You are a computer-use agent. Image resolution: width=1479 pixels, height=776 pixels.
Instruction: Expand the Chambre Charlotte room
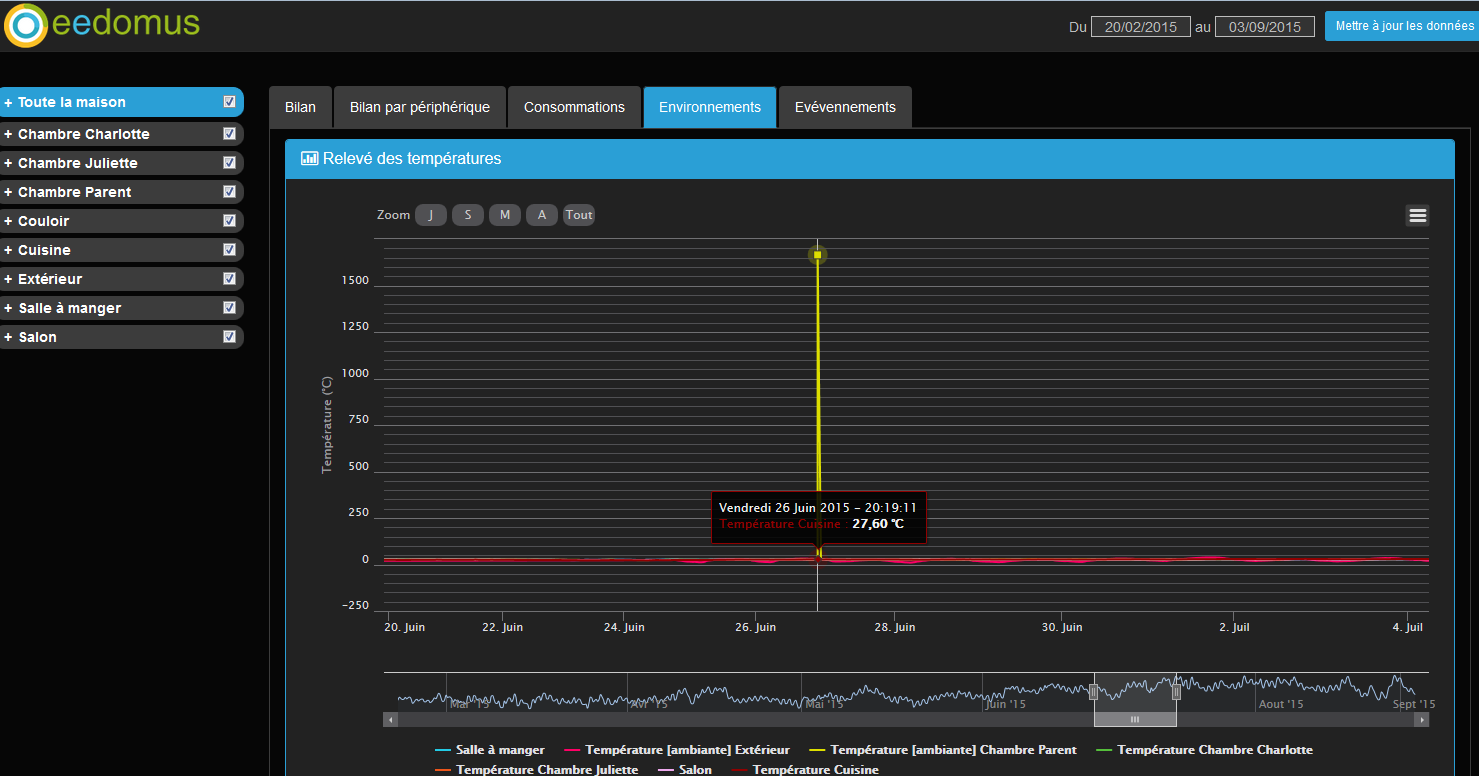pyautogui.click(x=8, y=134)
